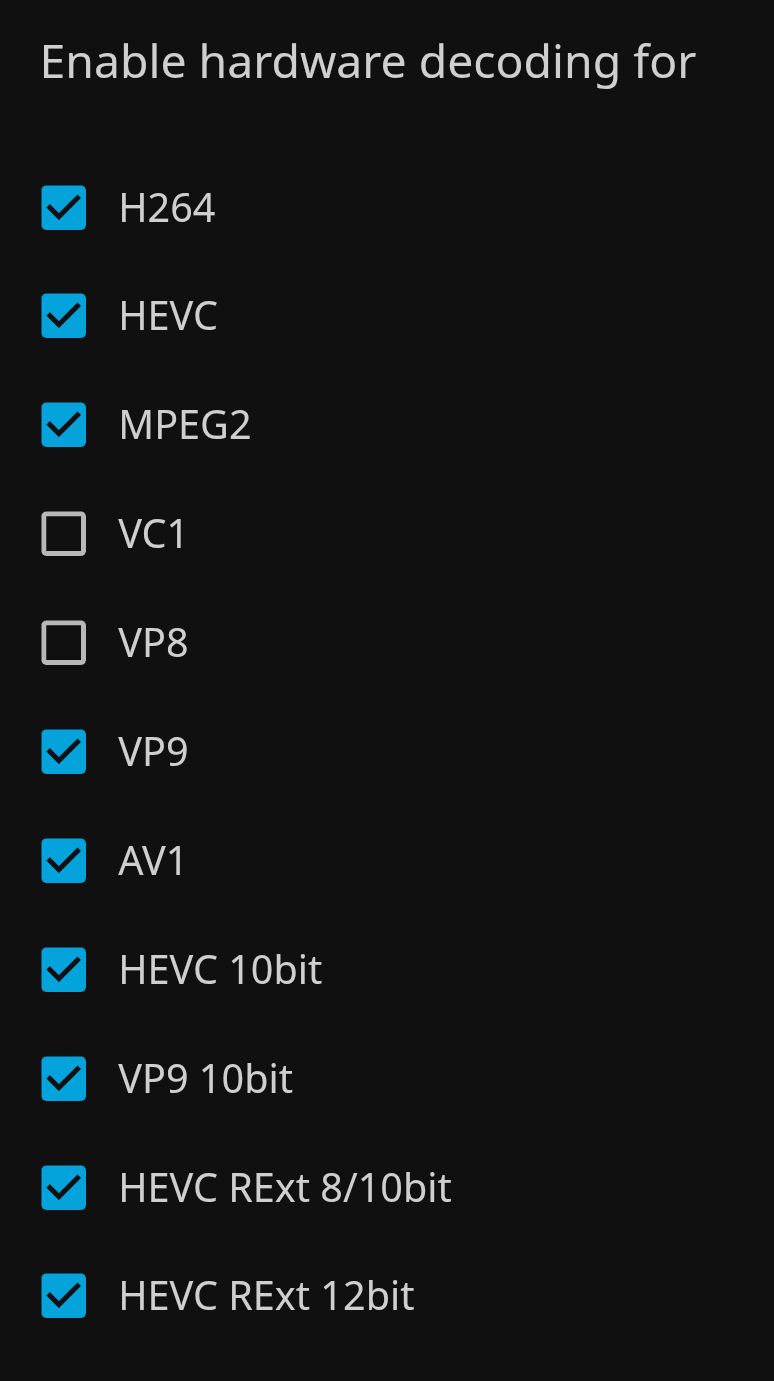Disable the HEVC checkbox
The height and width of the screenshot is (1381, 774).
(x=64, y=316)
